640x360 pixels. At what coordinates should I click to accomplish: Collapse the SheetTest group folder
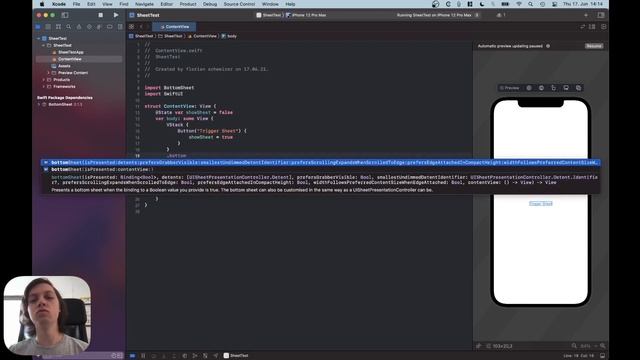pyautogui.click(x=44, y=45)
